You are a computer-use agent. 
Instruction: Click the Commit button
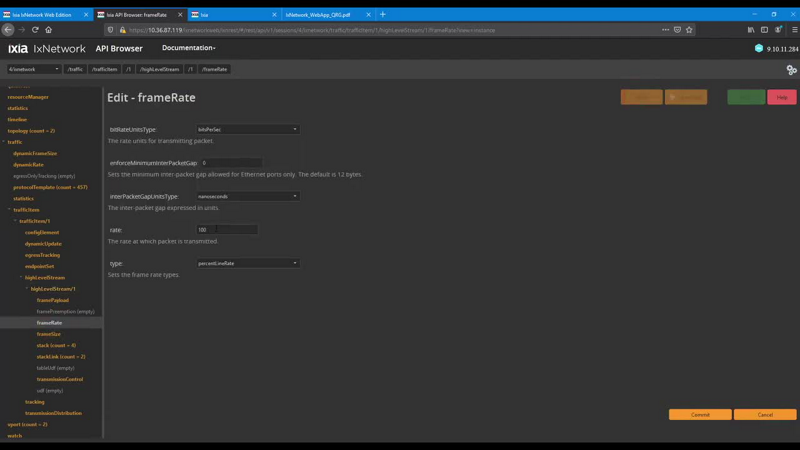700,415
